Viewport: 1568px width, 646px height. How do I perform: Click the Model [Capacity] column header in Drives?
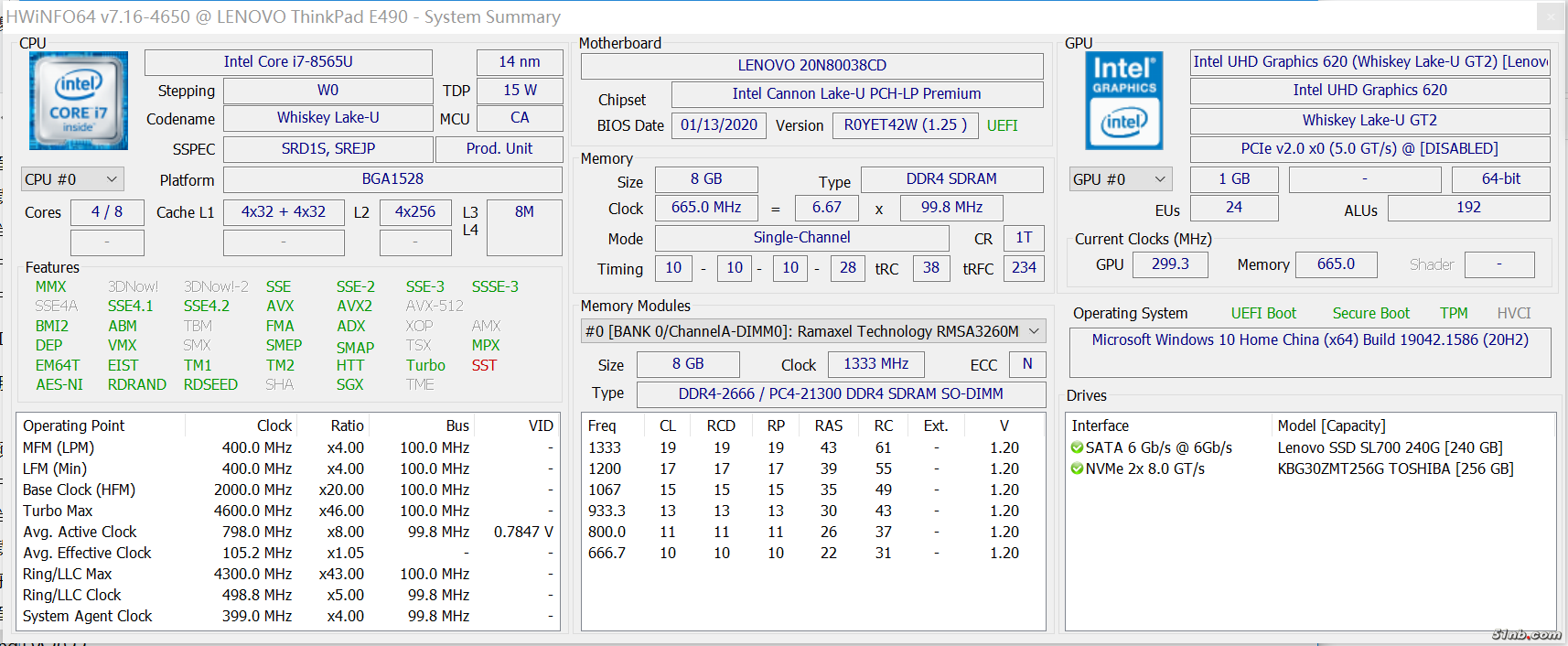tap(1331, 425)
